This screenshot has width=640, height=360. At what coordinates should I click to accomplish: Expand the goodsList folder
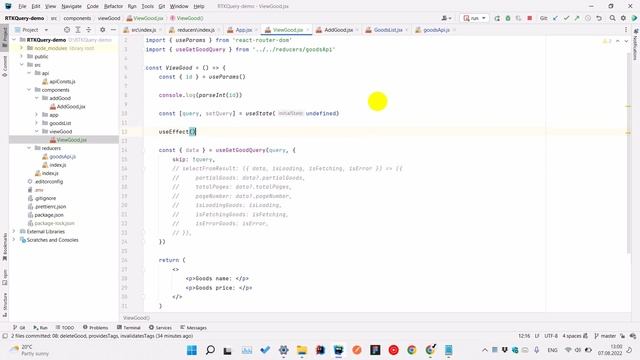[36, 123]
